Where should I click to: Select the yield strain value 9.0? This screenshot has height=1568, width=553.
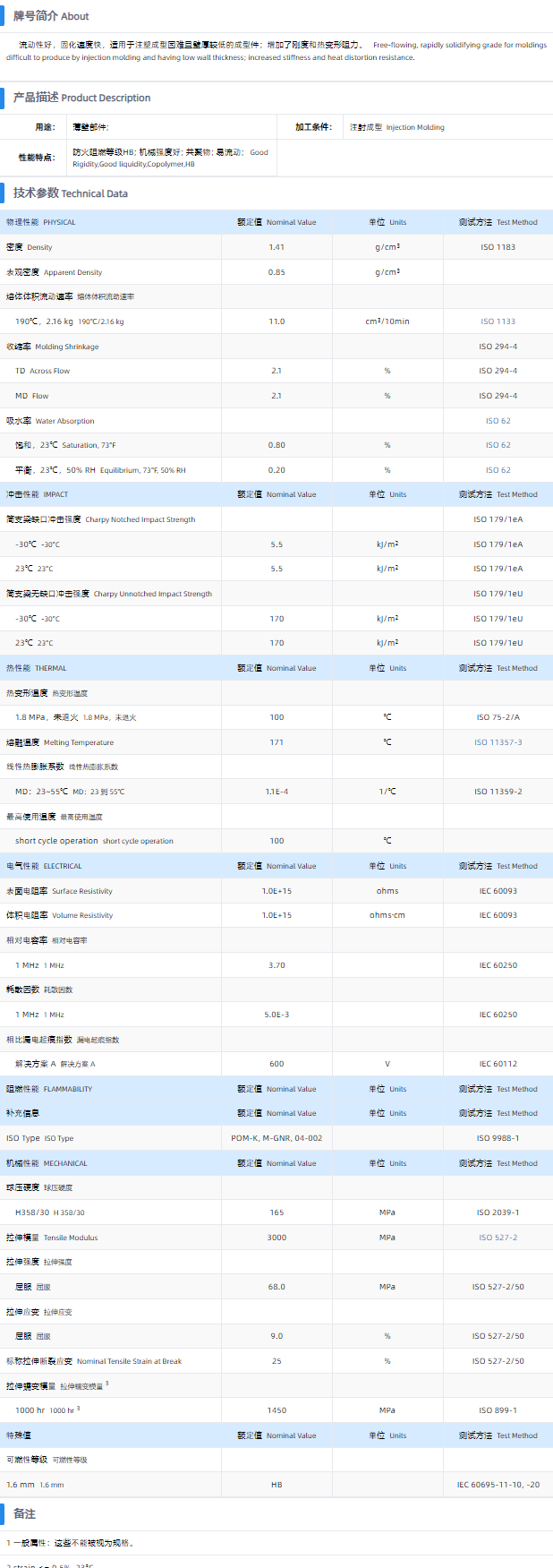click(x=276, y=1336)
